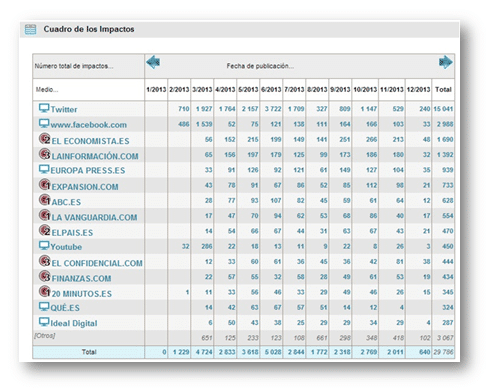The height and width of the screenshot is (388, 503).
Task: Click the Otros total 3 067
Action: click(445, 338)
